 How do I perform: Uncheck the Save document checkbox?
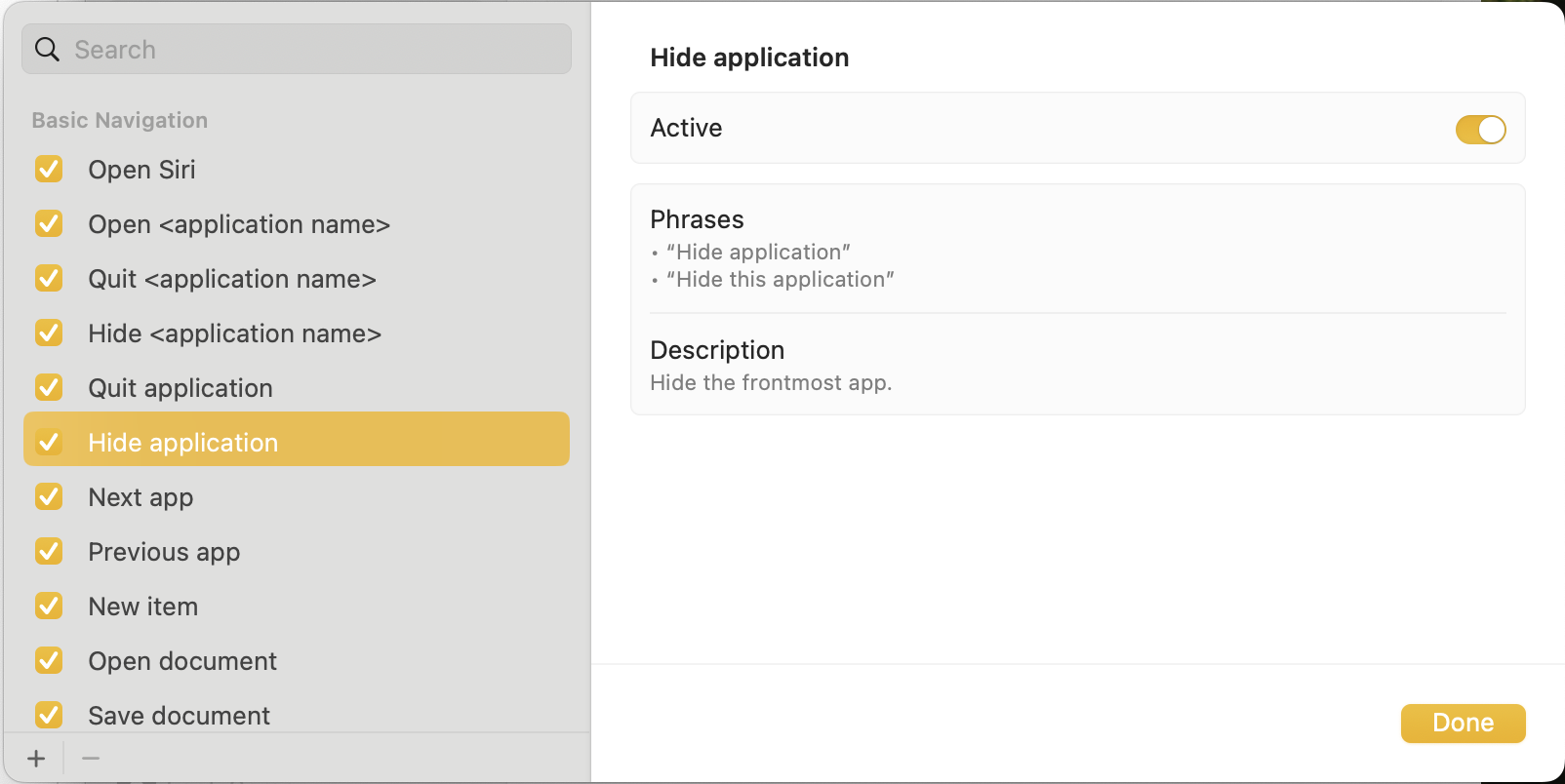coord(49,715)
